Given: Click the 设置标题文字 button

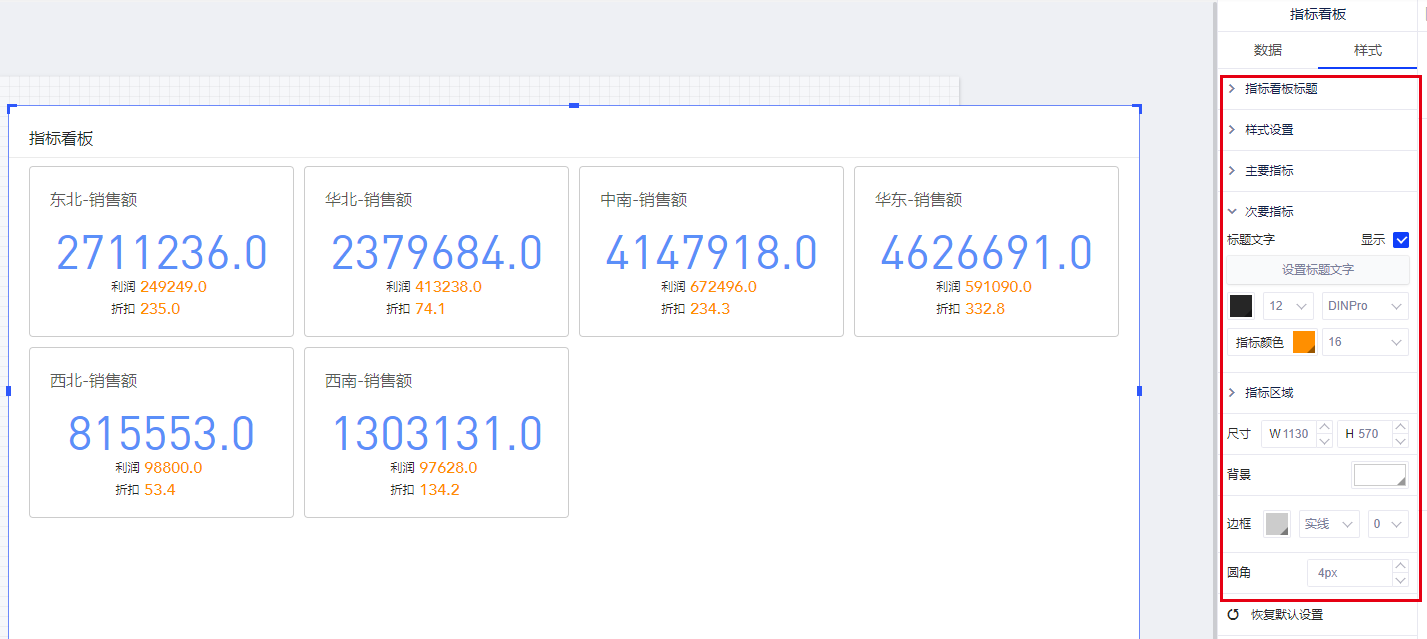Looking at the screenshot, I should click(1317, 270).
